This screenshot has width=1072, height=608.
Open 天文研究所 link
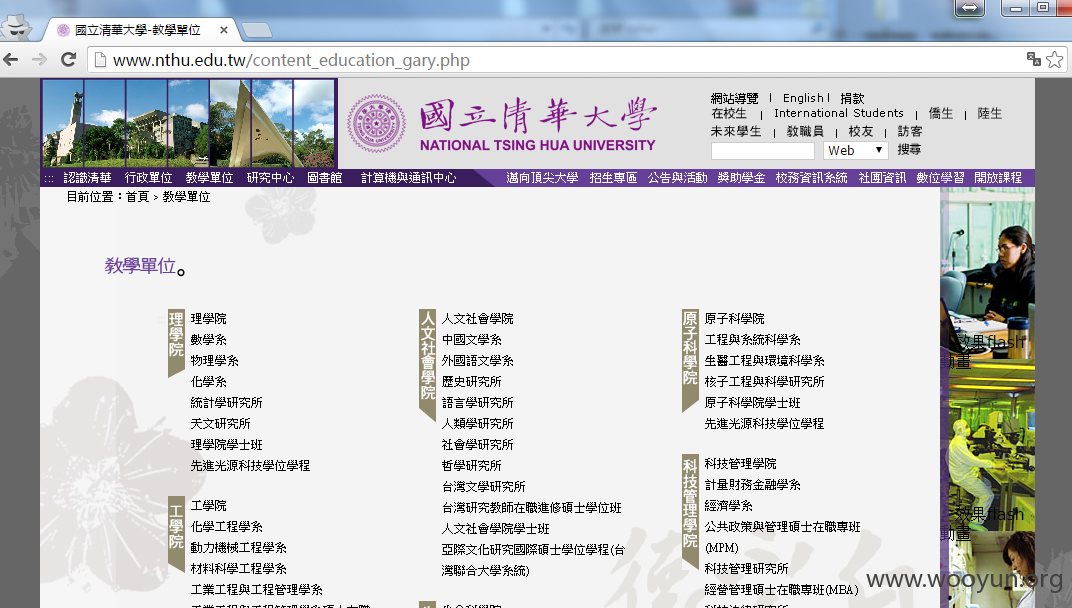coord(220,424)
